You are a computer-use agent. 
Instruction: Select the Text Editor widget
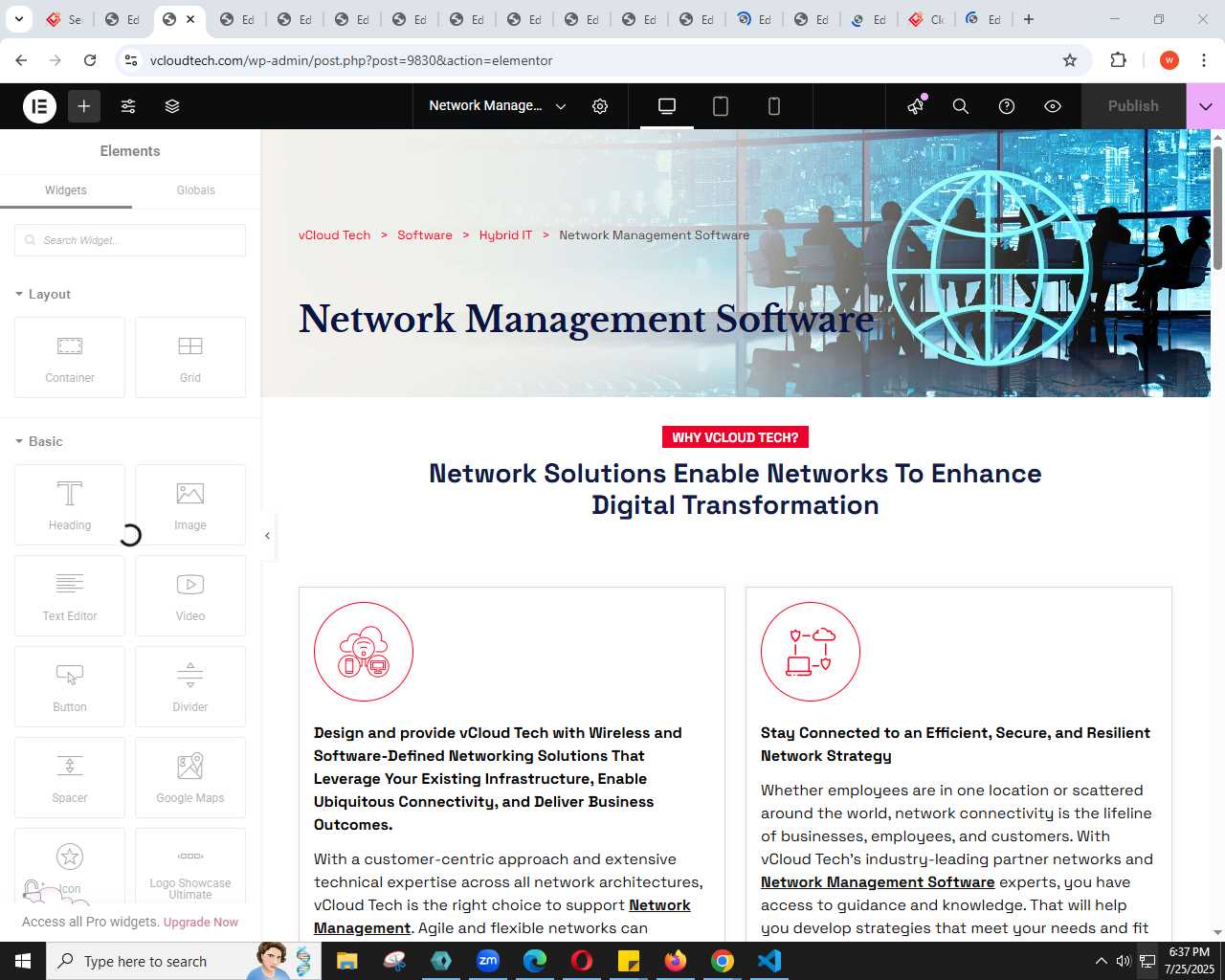(x=70, y=595)
